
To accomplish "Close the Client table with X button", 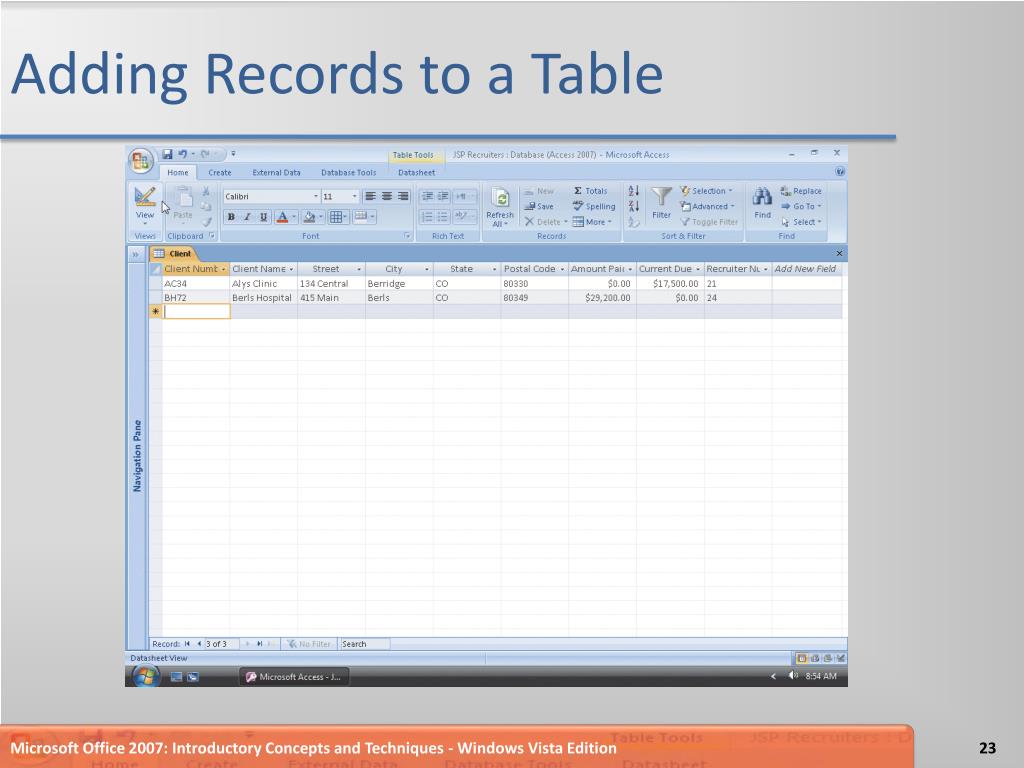I will [x=839, y=253].
